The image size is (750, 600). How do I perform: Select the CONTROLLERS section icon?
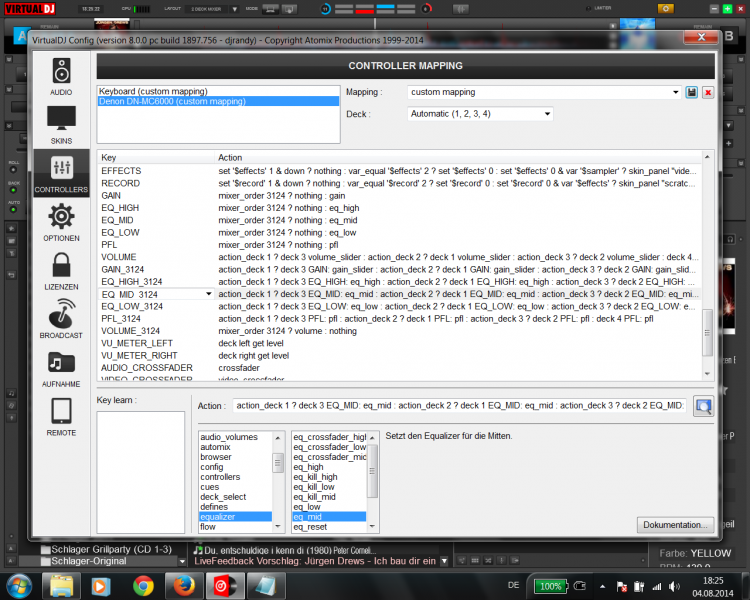tap(61, 174)
